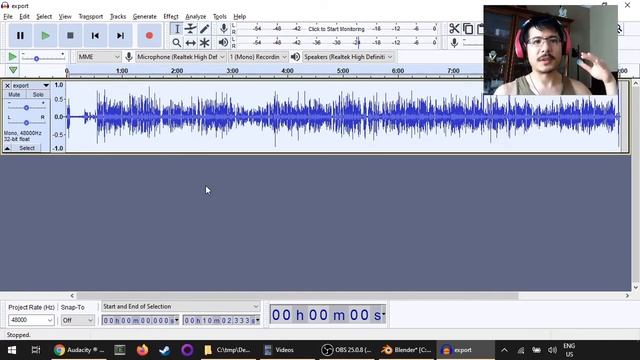Skip to End of the track
This screenshot has width=640, height=360.
click(x=120, y=36)
